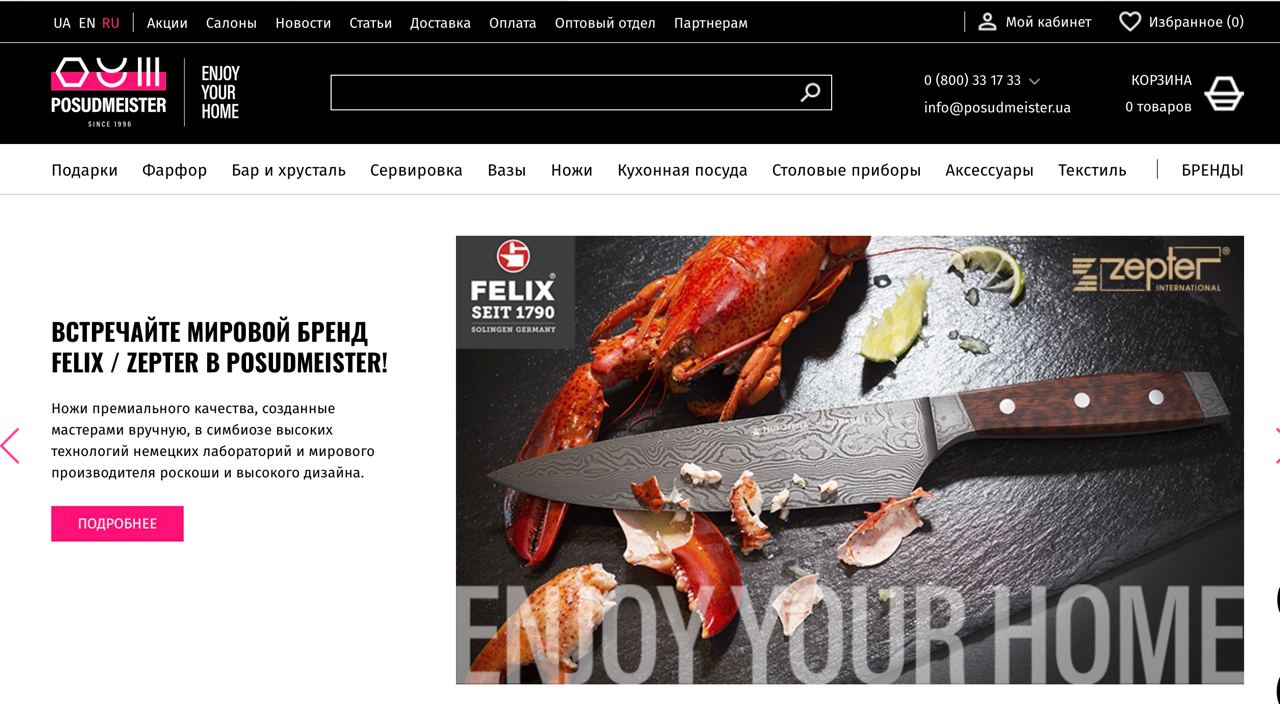The image size is (1280, 704).
Task: Open the Felix Zepter knife banner image
Action: coord(850,460)
